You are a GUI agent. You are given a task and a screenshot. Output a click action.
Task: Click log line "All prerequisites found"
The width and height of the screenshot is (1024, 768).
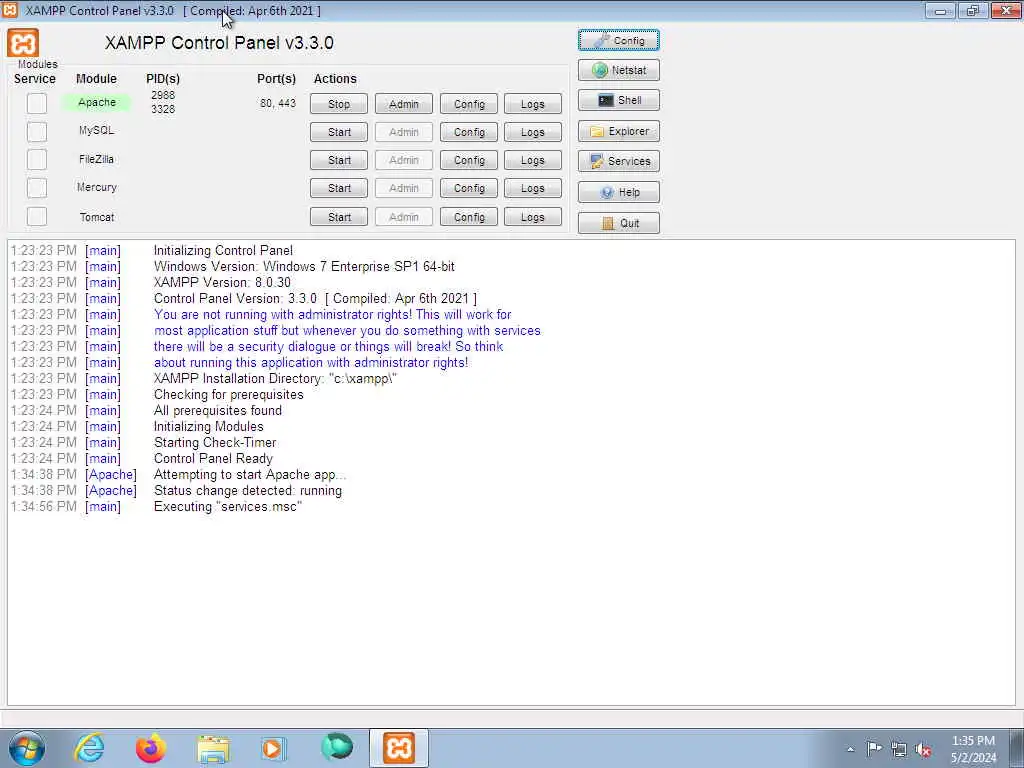(x=217, y=411)
